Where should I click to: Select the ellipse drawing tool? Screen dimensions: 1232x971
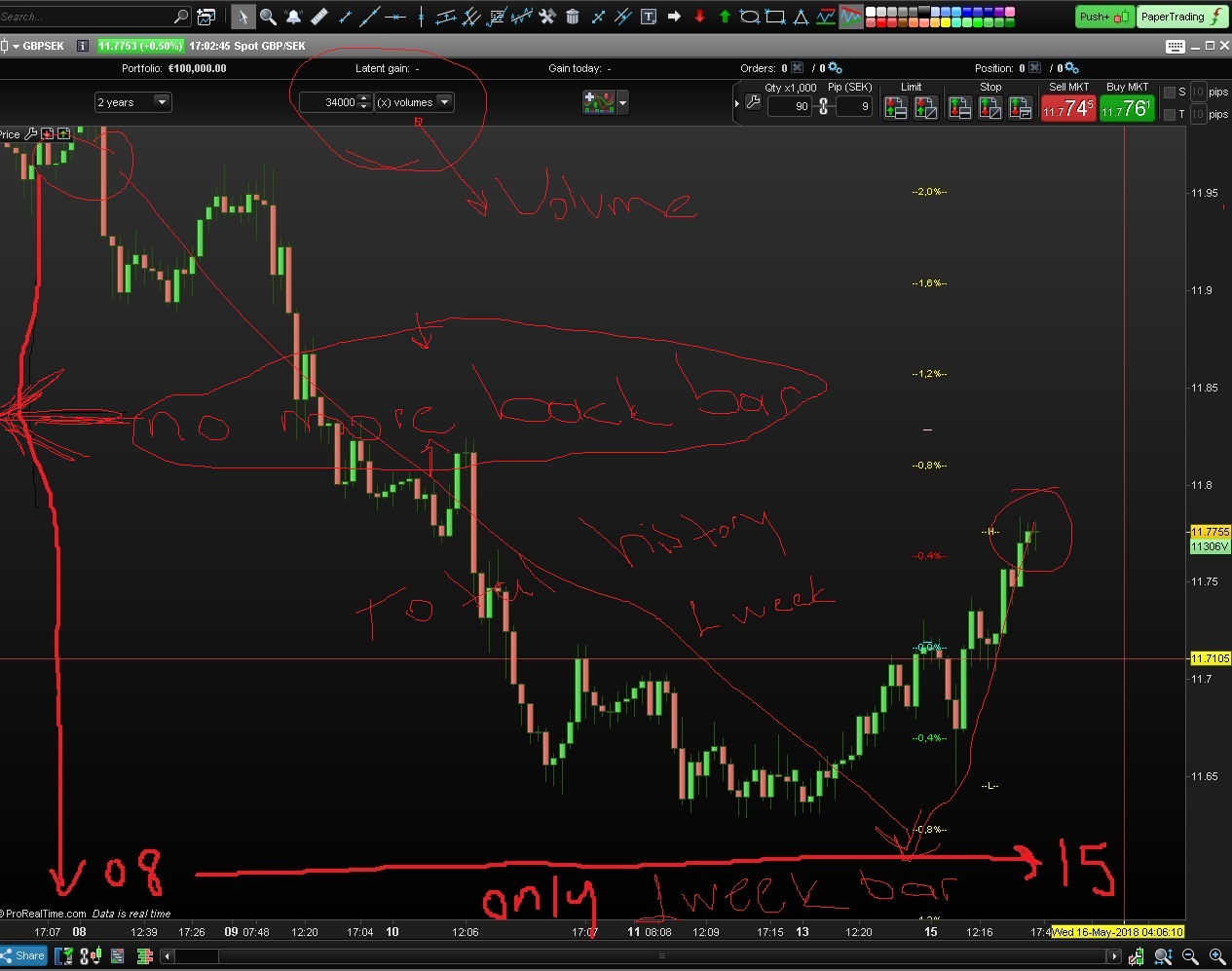point(750,17)
